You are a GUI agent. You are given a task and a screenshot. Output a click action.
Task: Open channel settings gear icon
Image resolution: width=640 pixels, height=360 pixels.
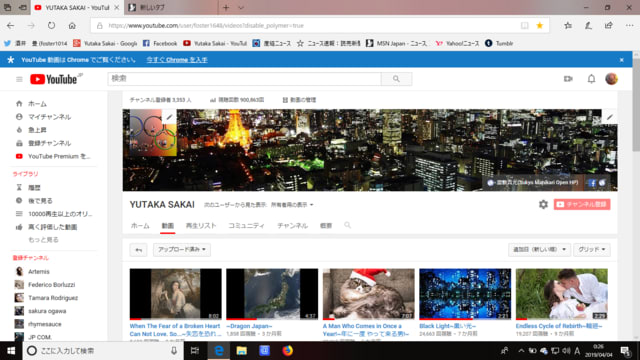(543, 204)
